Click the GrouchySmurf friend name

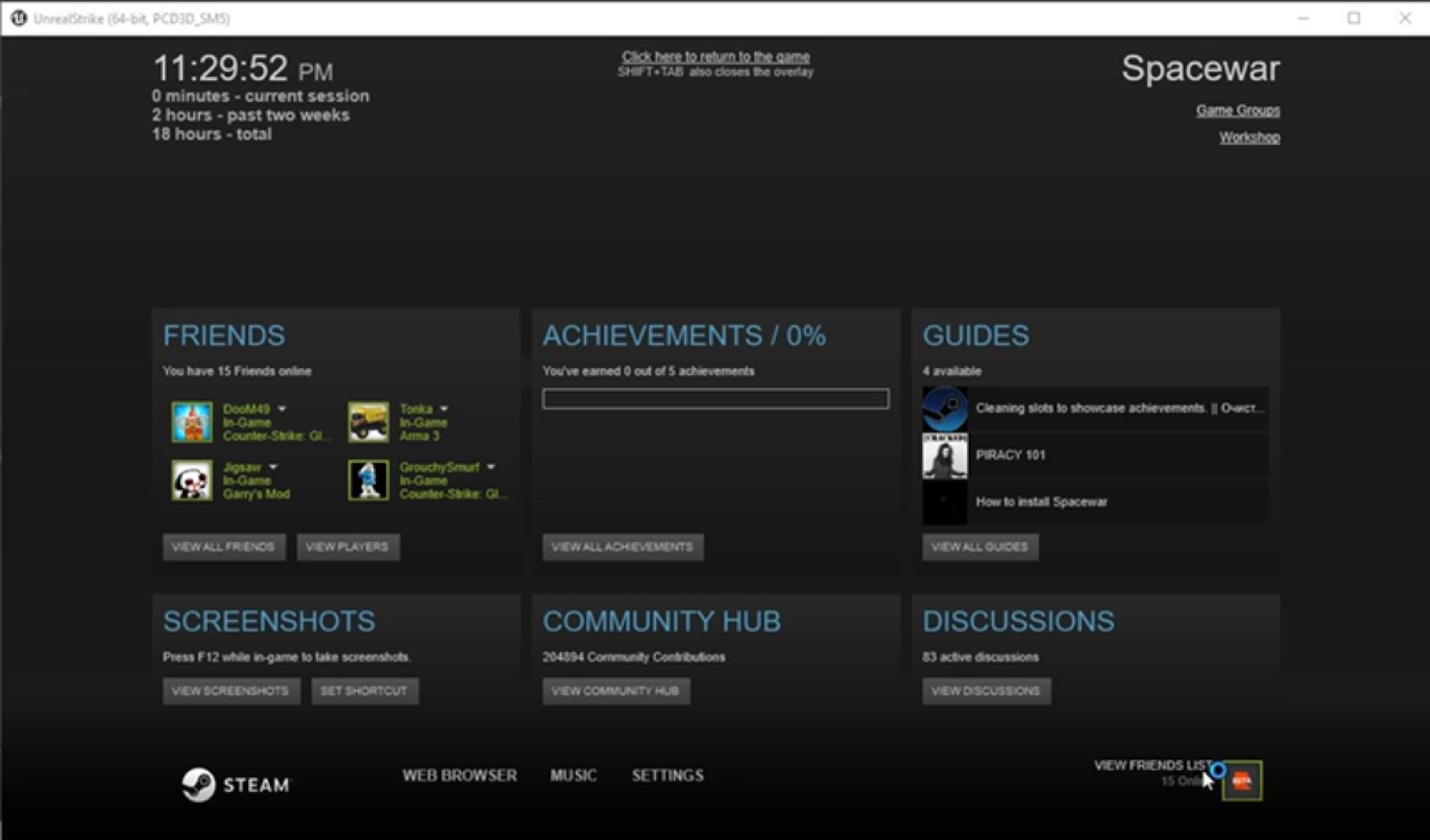point(439,467)
